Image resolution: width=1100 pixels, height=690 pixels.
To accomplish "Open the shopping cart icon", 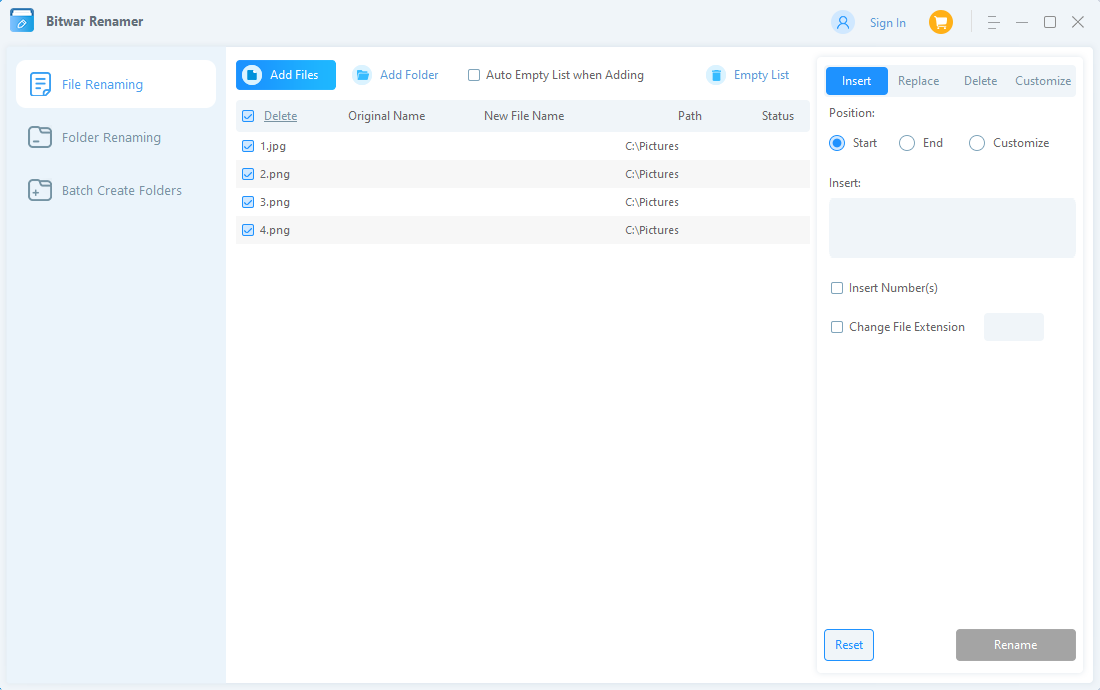I will pos(940,22).
